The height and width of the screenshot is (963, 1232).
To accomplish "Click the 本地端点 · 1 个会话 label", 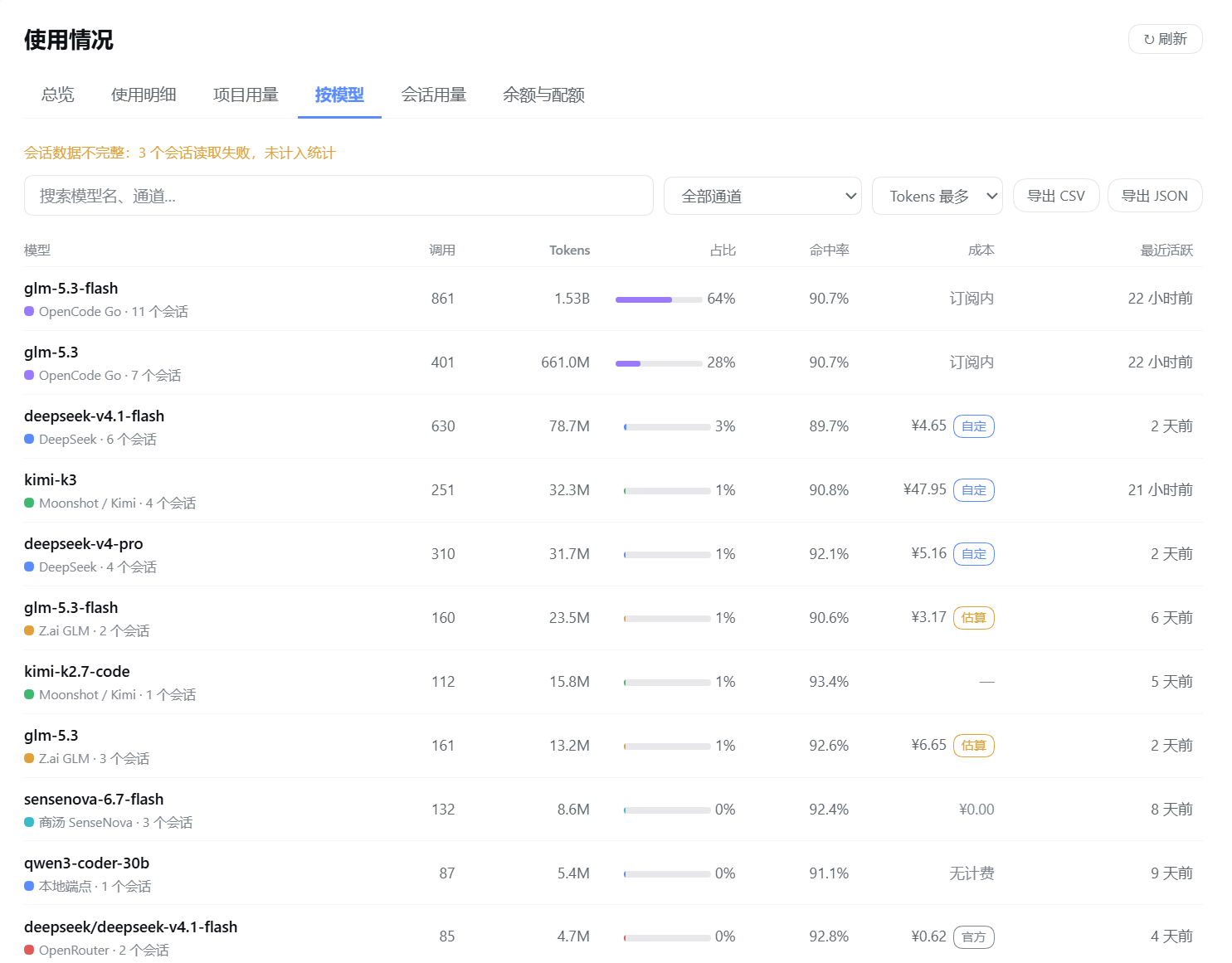I will coord(95,887).
